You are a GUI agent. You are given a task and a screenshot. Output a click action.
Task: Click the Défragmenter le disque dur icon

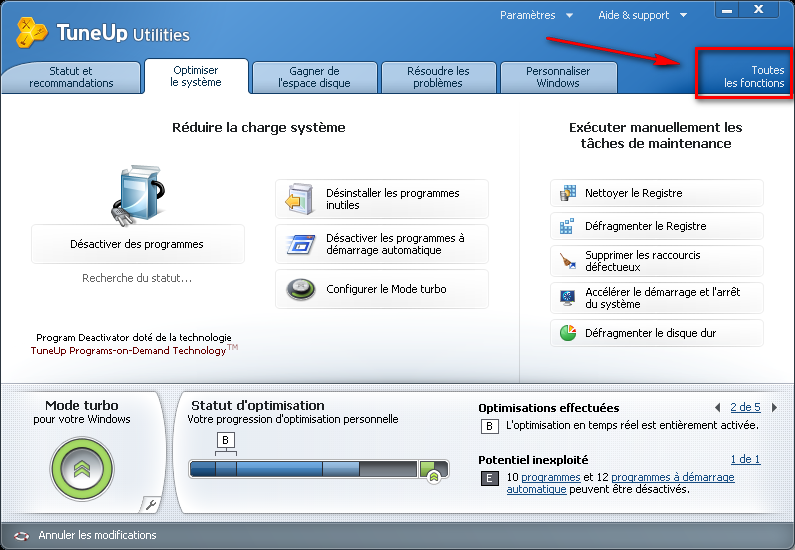(568, 333)
